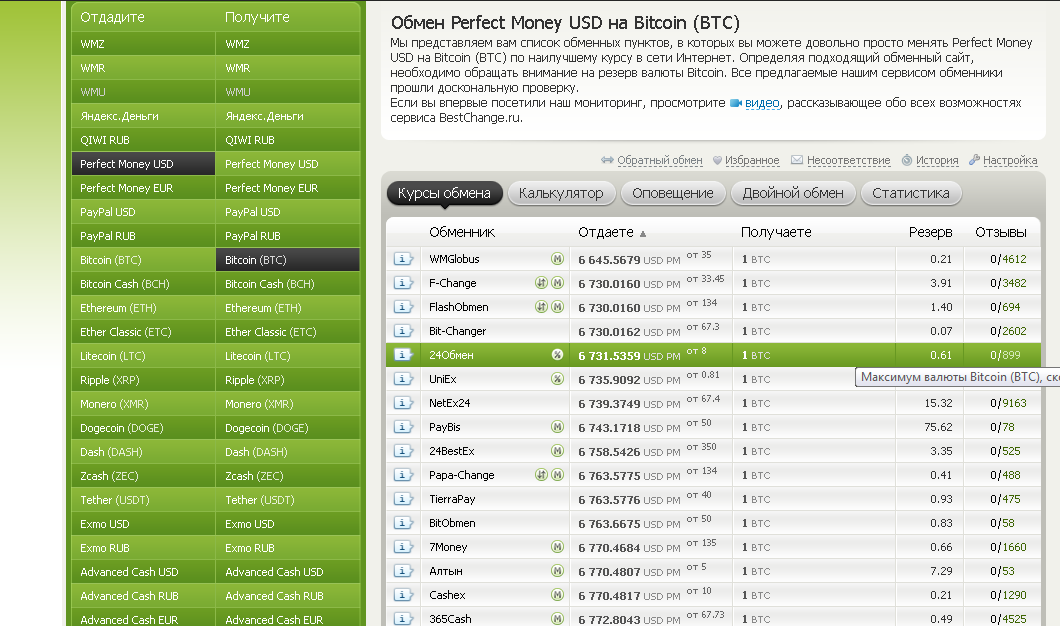Open the TierraPay exchanger name
Viewport: 1060px width, 626px height.
(452, 499)
